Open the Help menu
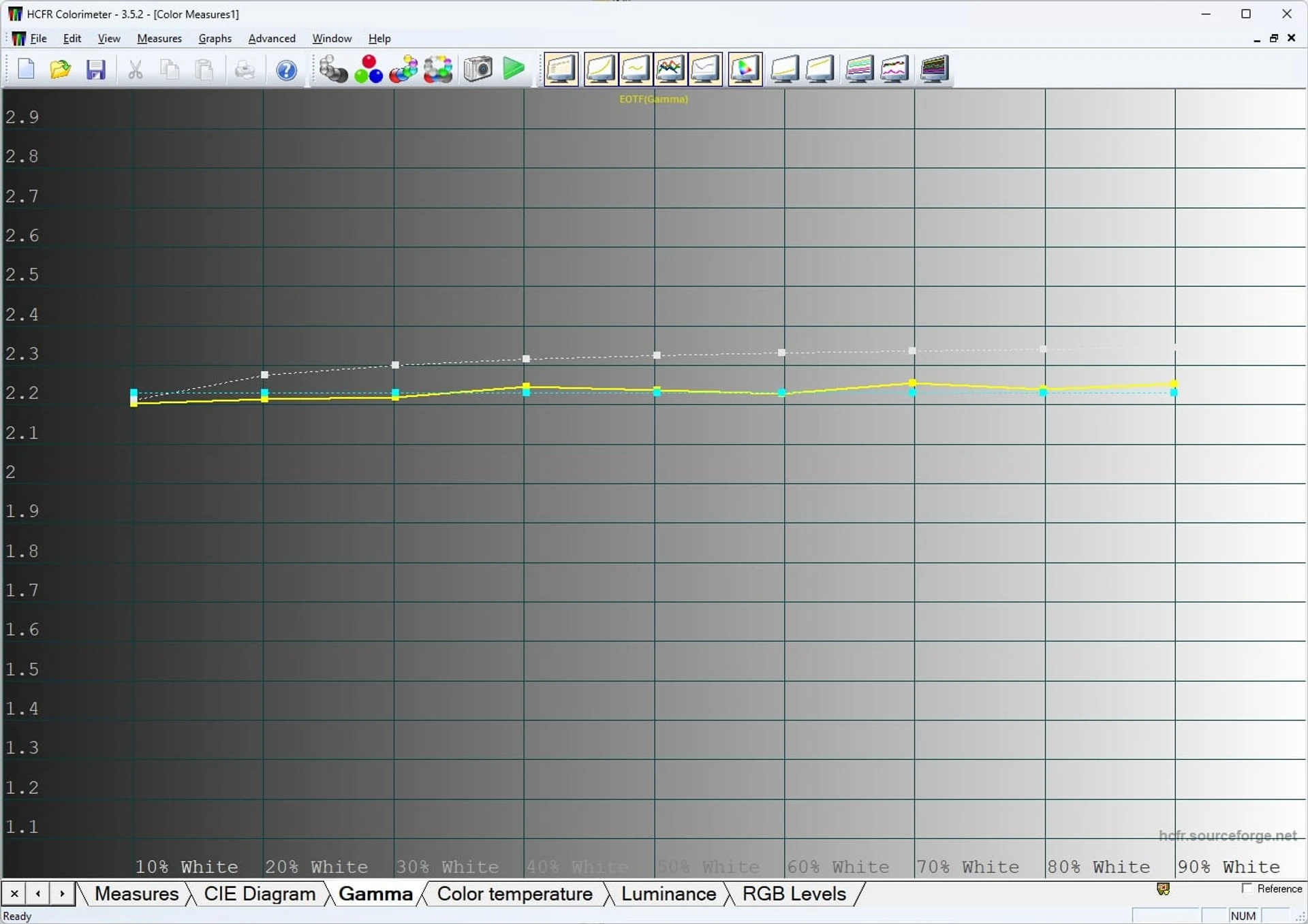 (x=379, y=38)
